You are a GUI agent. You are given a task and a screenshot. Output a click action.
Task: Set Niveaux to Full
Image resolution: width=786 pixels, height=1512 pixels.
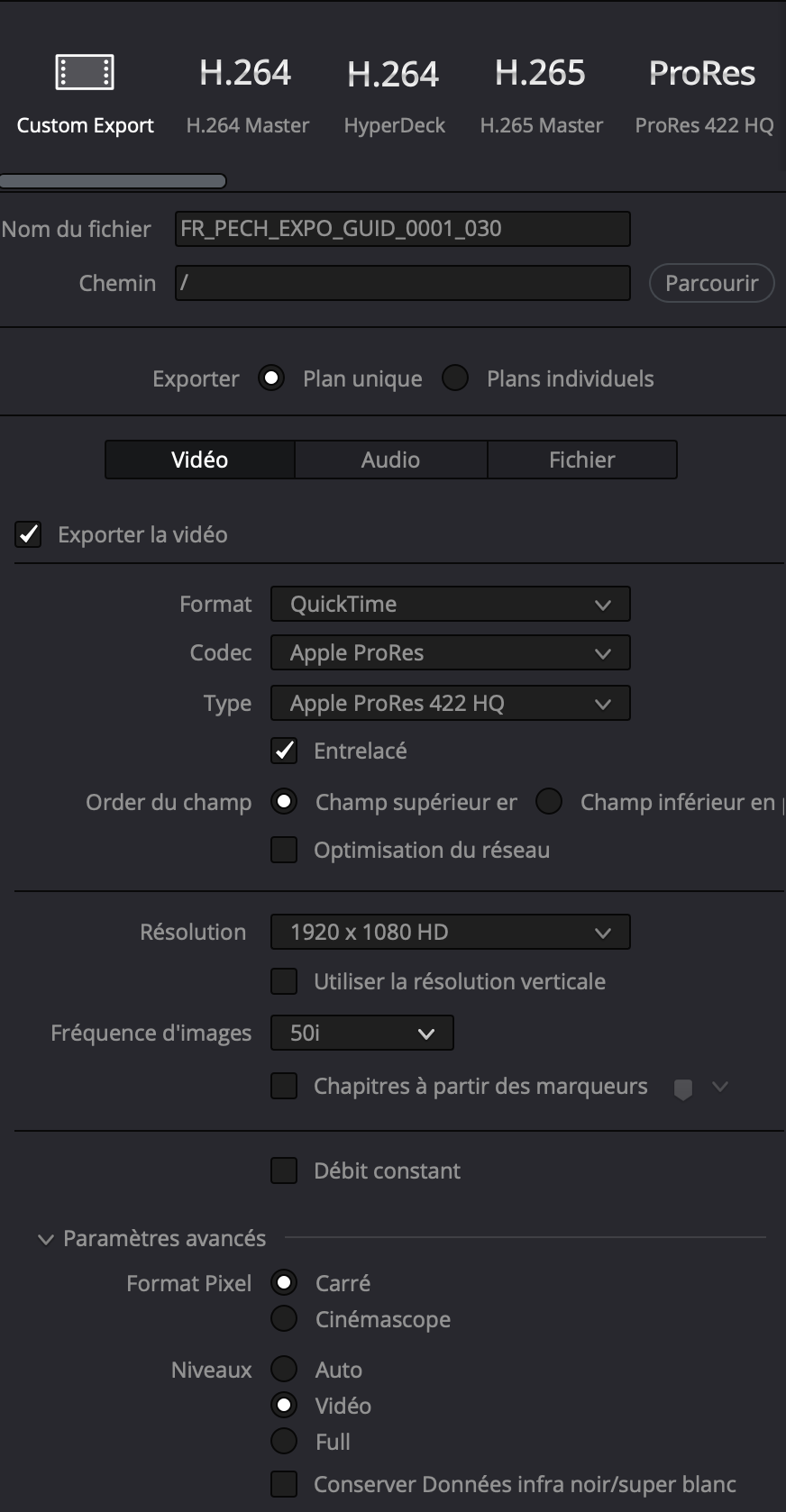coord(284,1442)
